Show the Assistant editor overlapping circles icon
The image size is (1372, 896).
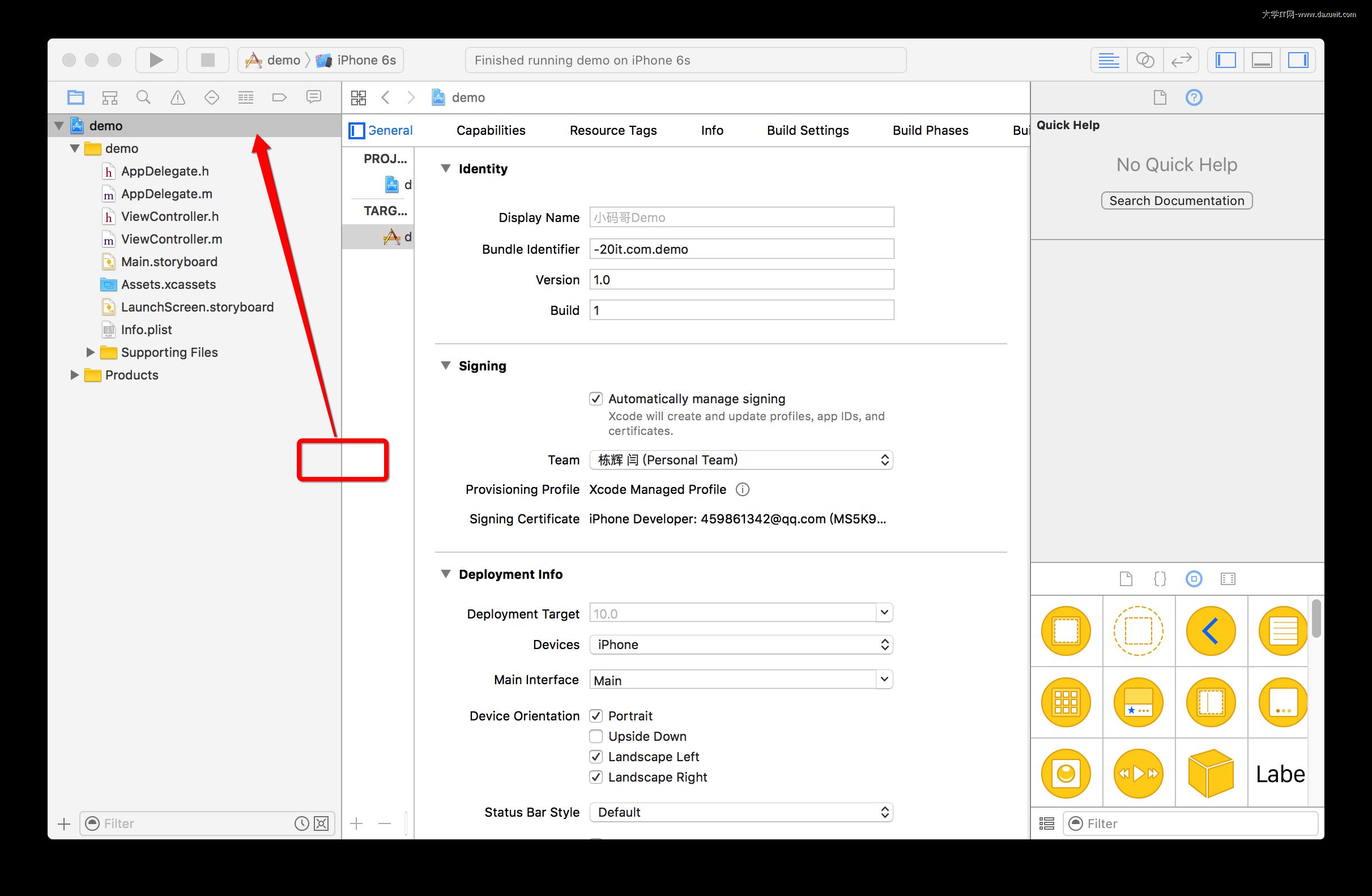tap(1144, 60)
